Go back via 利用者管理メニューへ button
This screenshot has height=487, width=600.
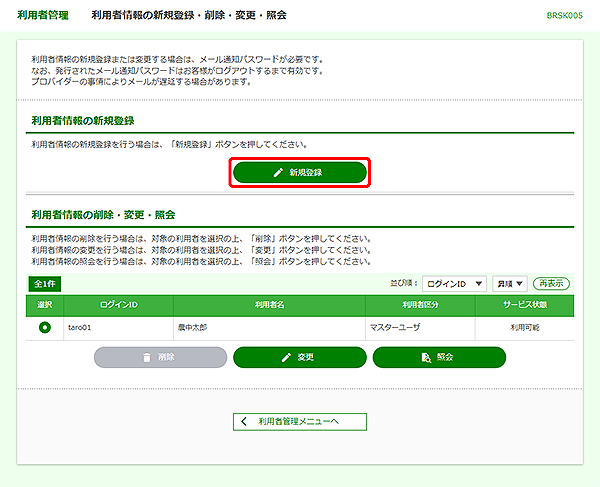300,422
